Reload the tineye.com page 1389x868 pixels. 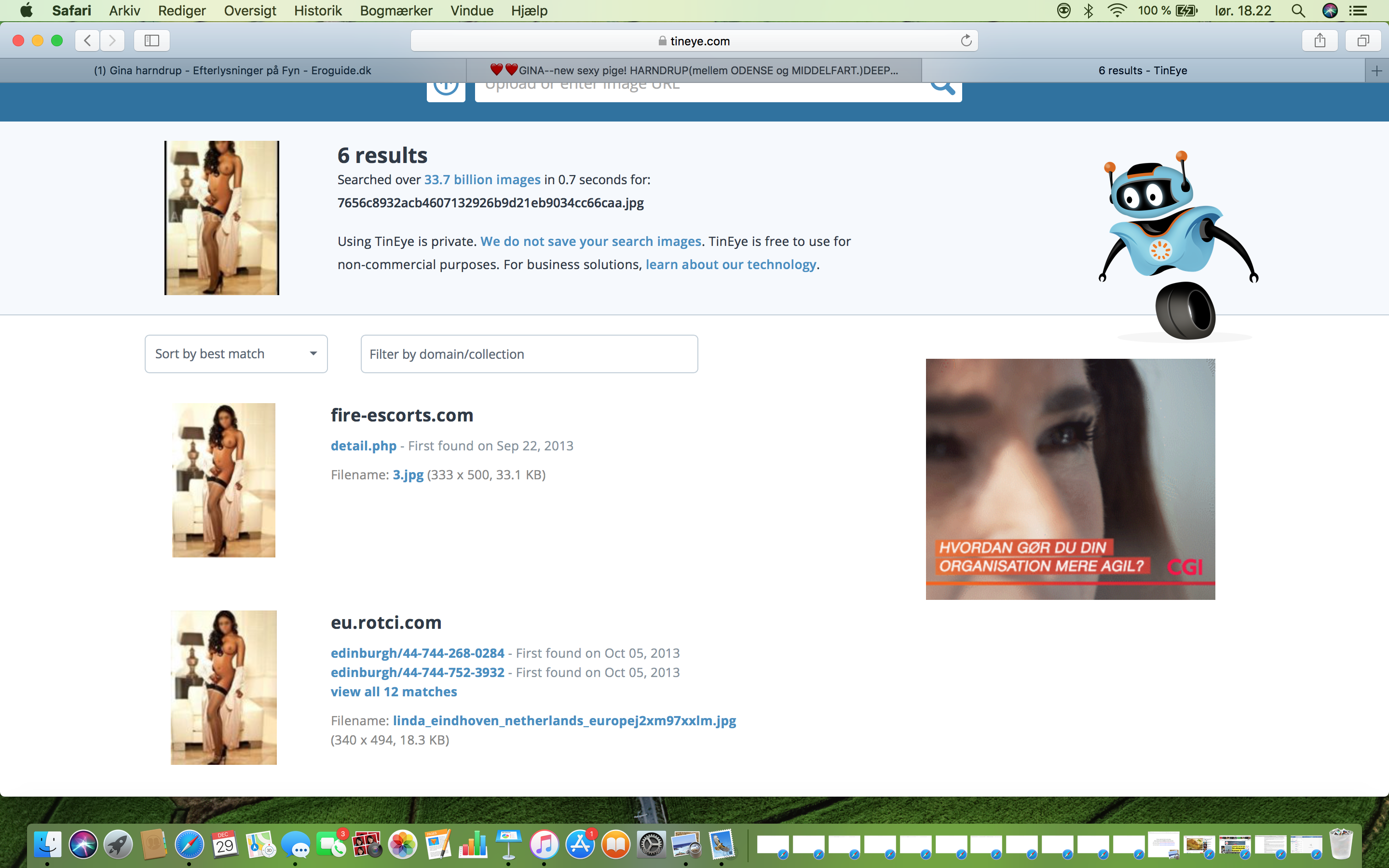(x=966, y=40)
